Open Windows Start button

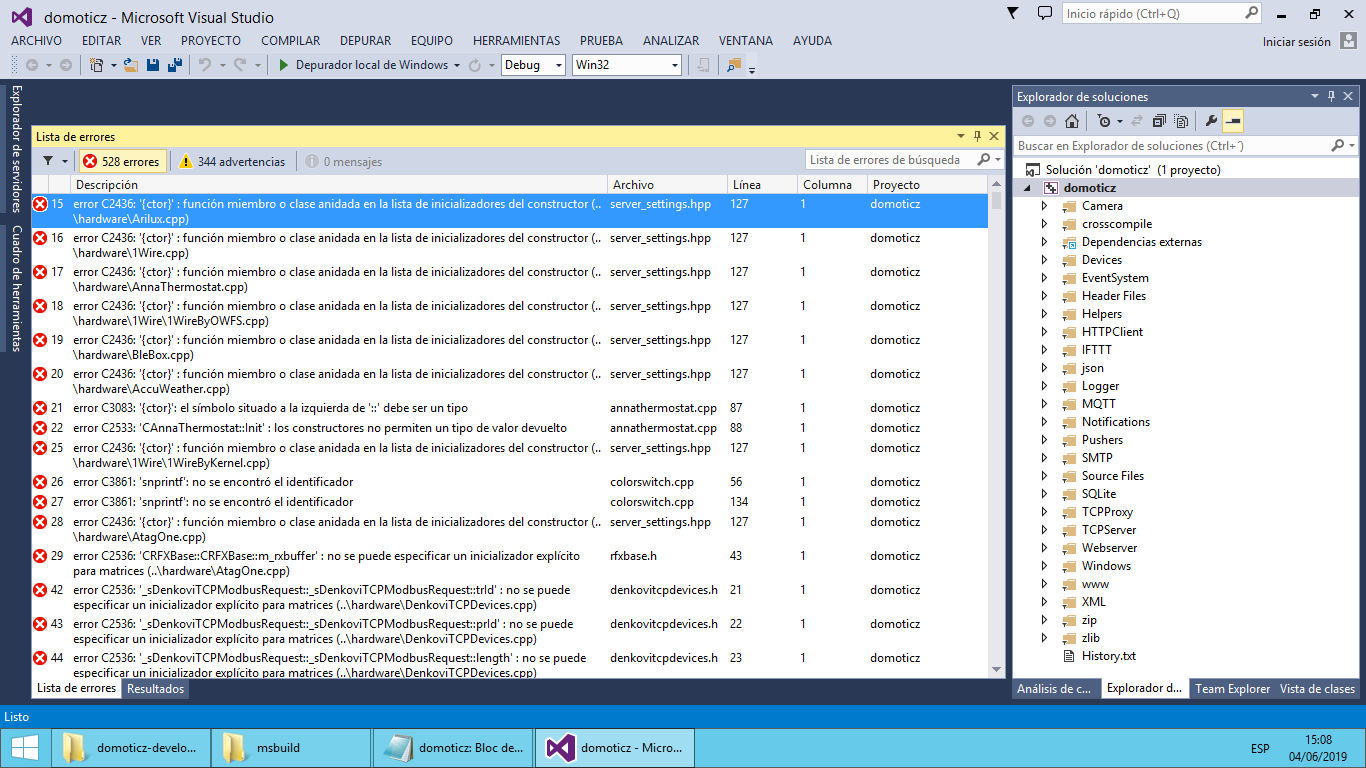click(x=25, y=747)
